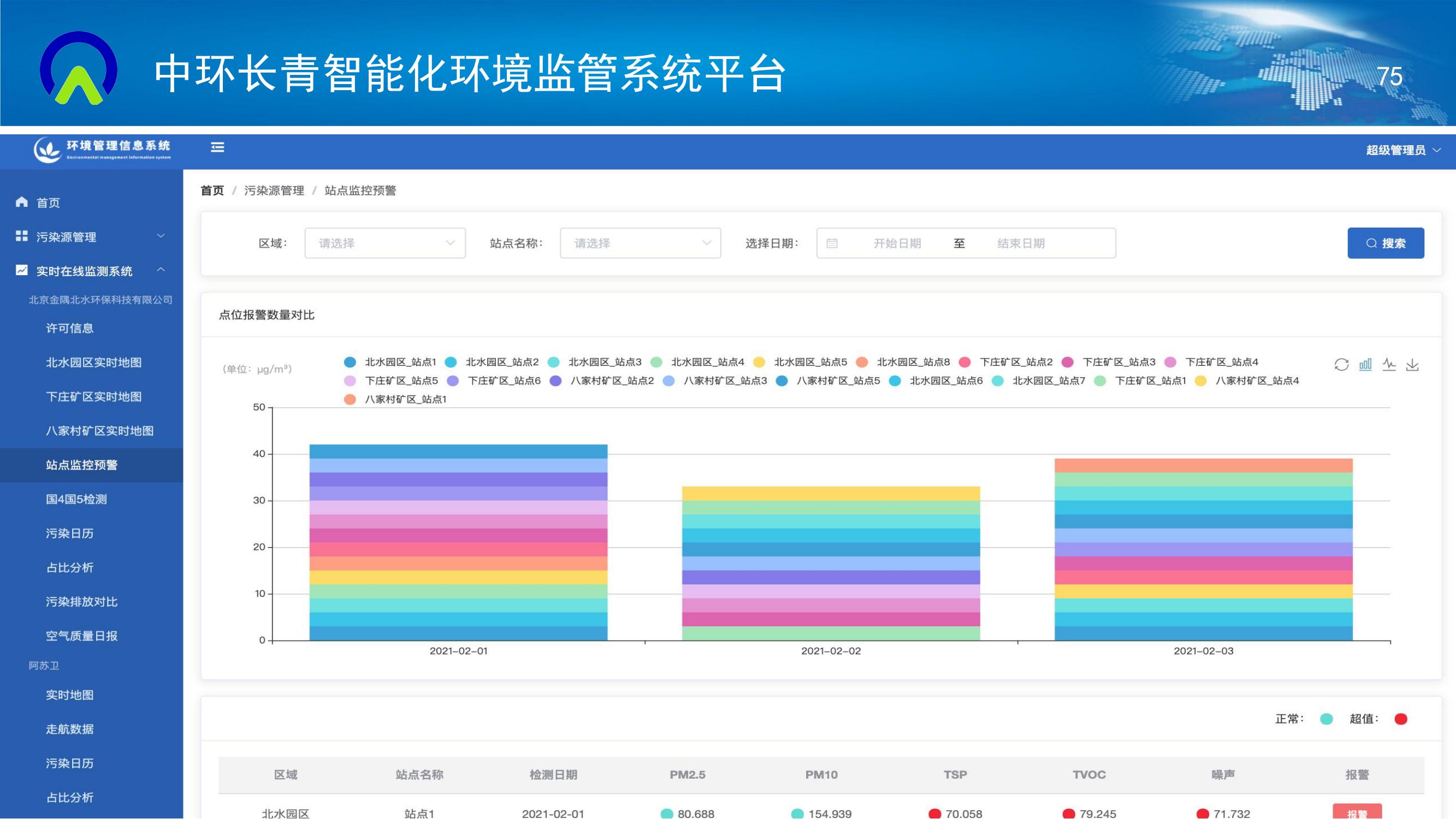Collapse sidebar with hamburger menu icon

(x=217, y=147)
